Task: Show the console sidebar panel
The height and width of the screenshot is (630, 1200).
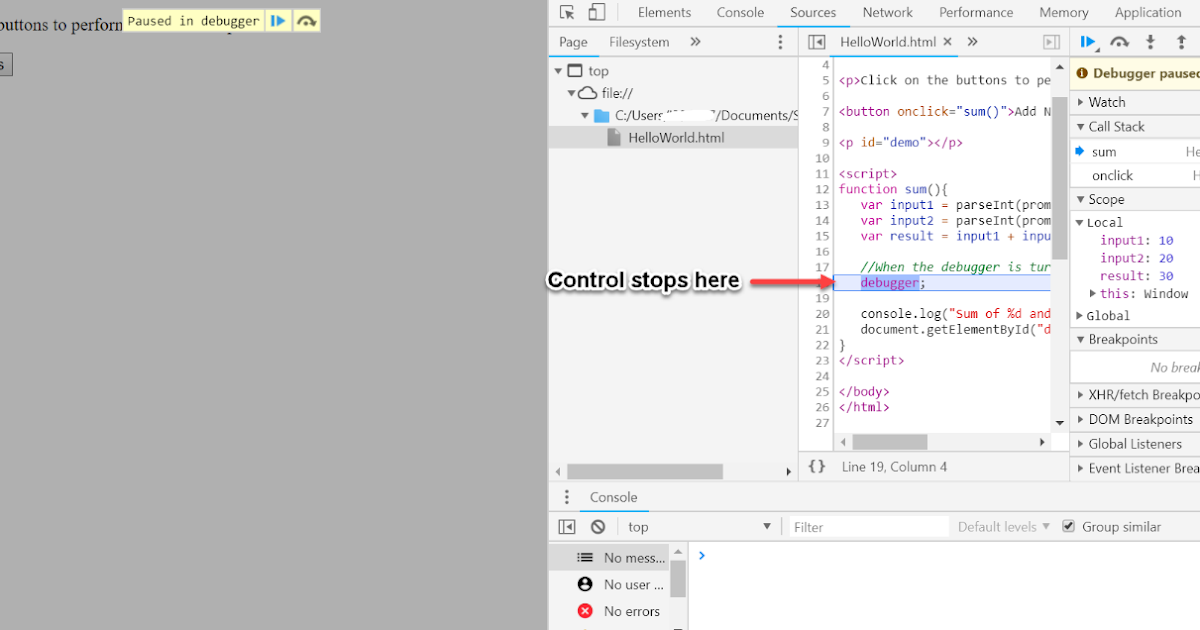Action: pyautogui.click(x=567, y=526)
